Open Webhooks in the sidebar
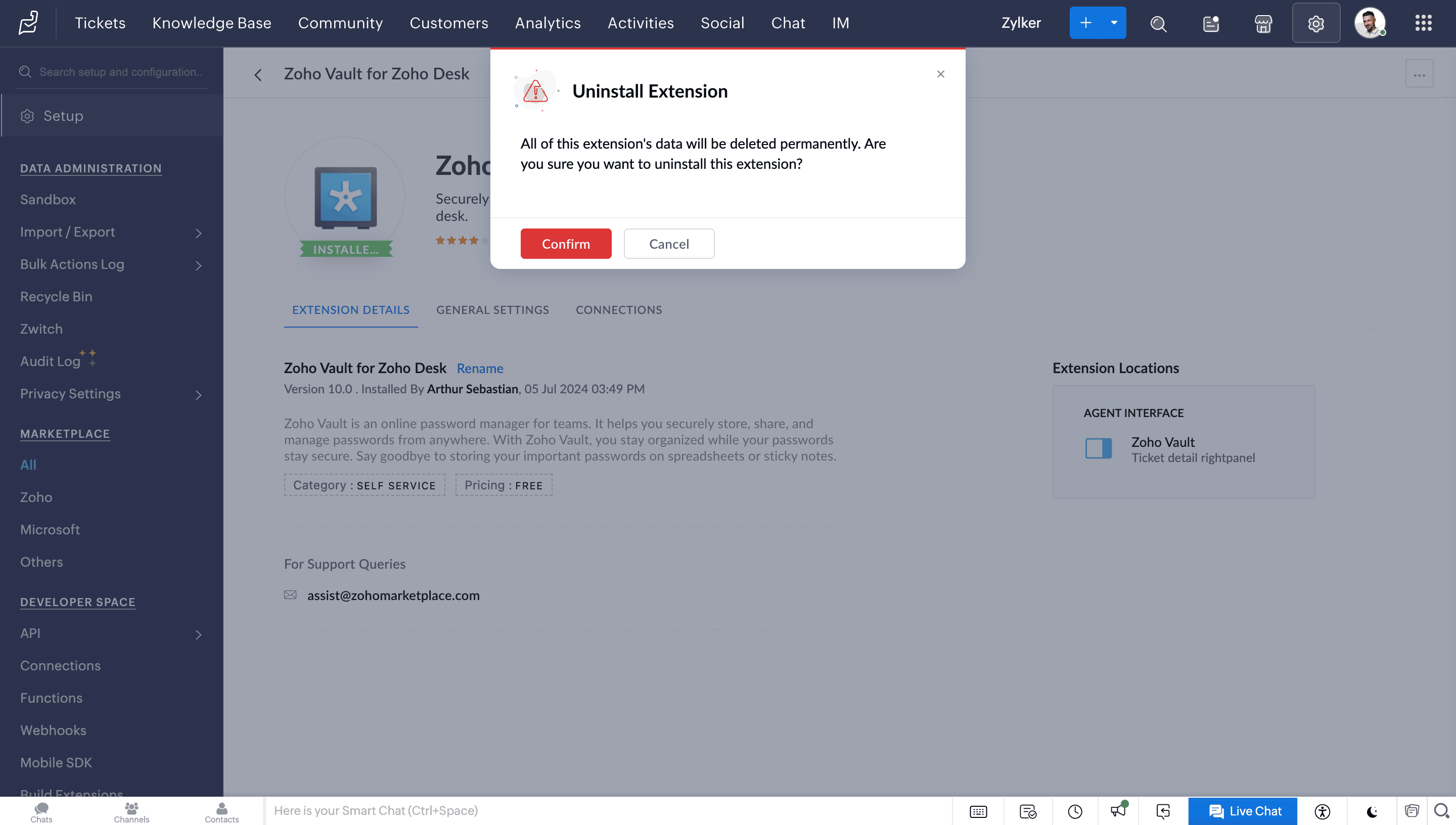This screenshot has height=825, width=1456. click(53, 730)
